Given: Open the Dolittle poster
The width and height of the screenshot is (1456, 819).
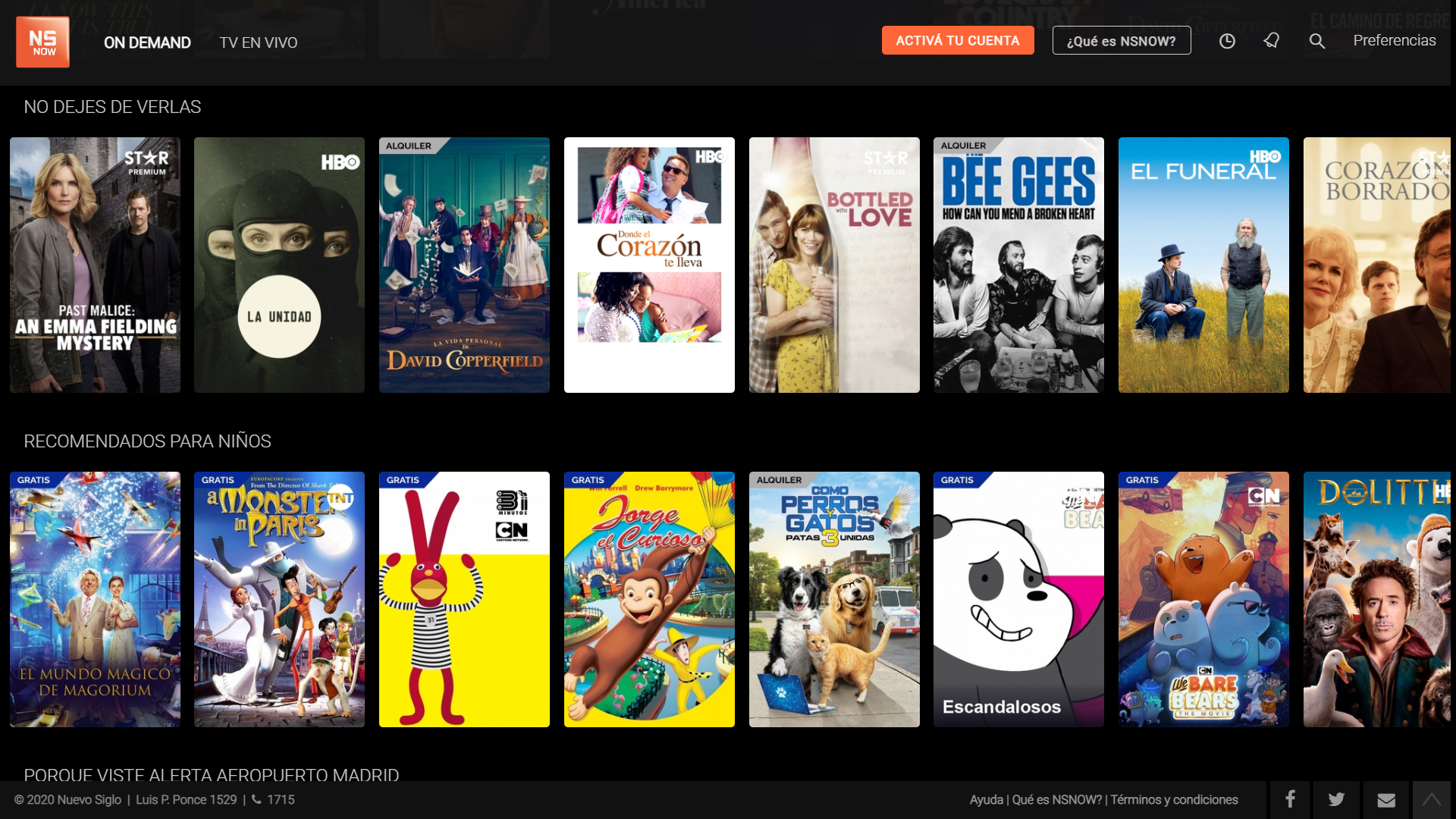Looking at the screenshot, I should coord(1377,599).
